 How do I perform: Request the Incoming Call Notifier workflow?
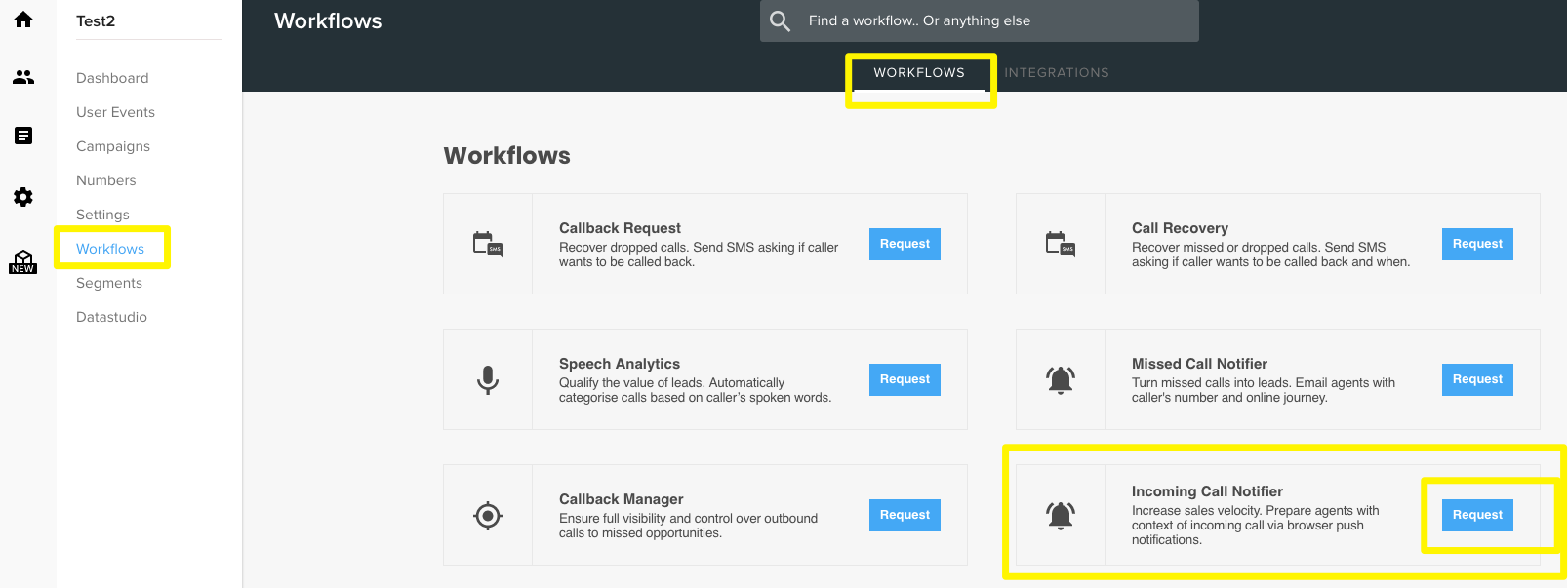[1477, 515]
